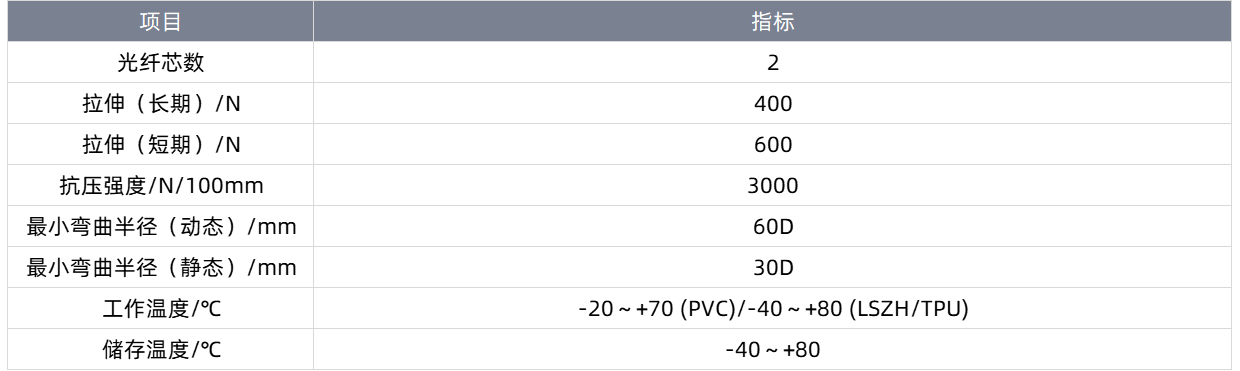
Task: Click the 3000 value cell
Action: click(773, 185)
